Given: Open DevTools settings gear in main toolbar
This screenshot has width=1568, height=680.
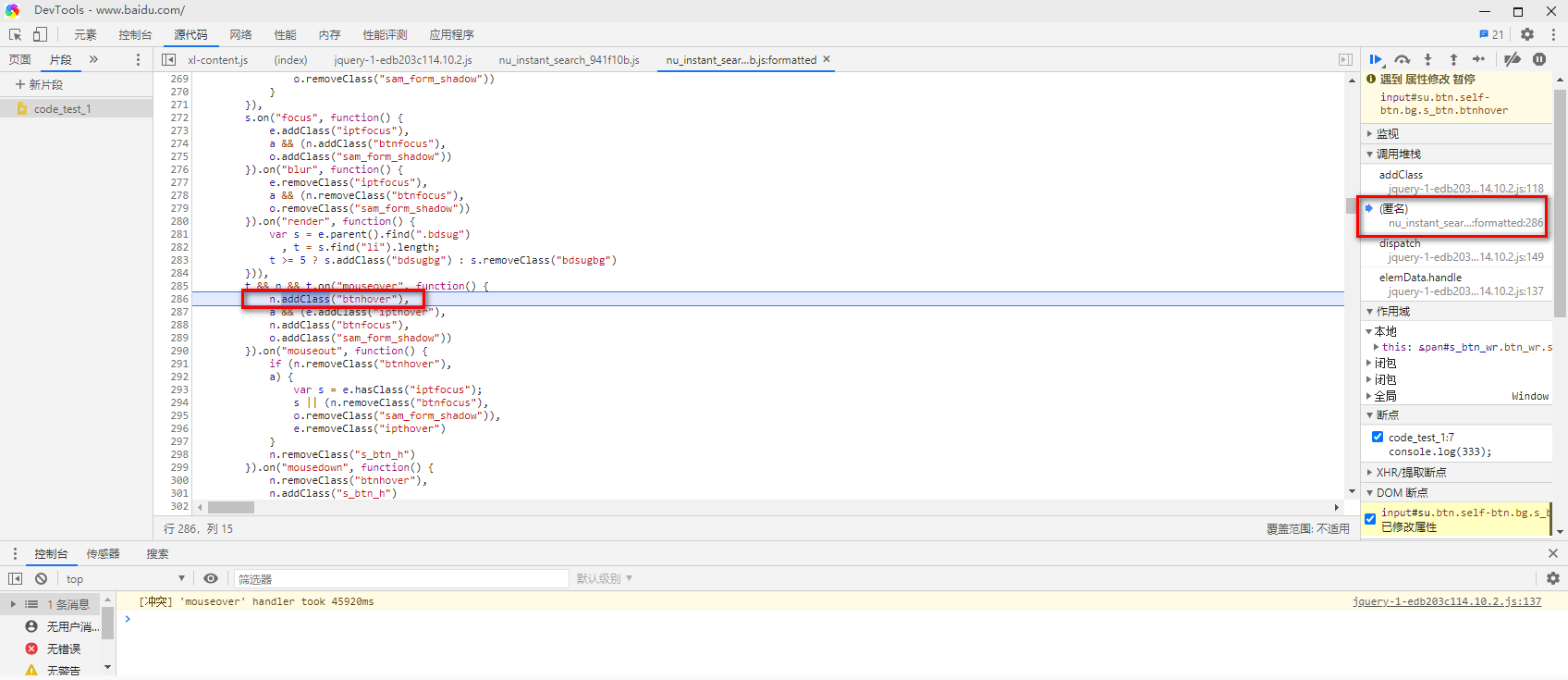Looking at the screenshot, I should tap(1527, 34).
